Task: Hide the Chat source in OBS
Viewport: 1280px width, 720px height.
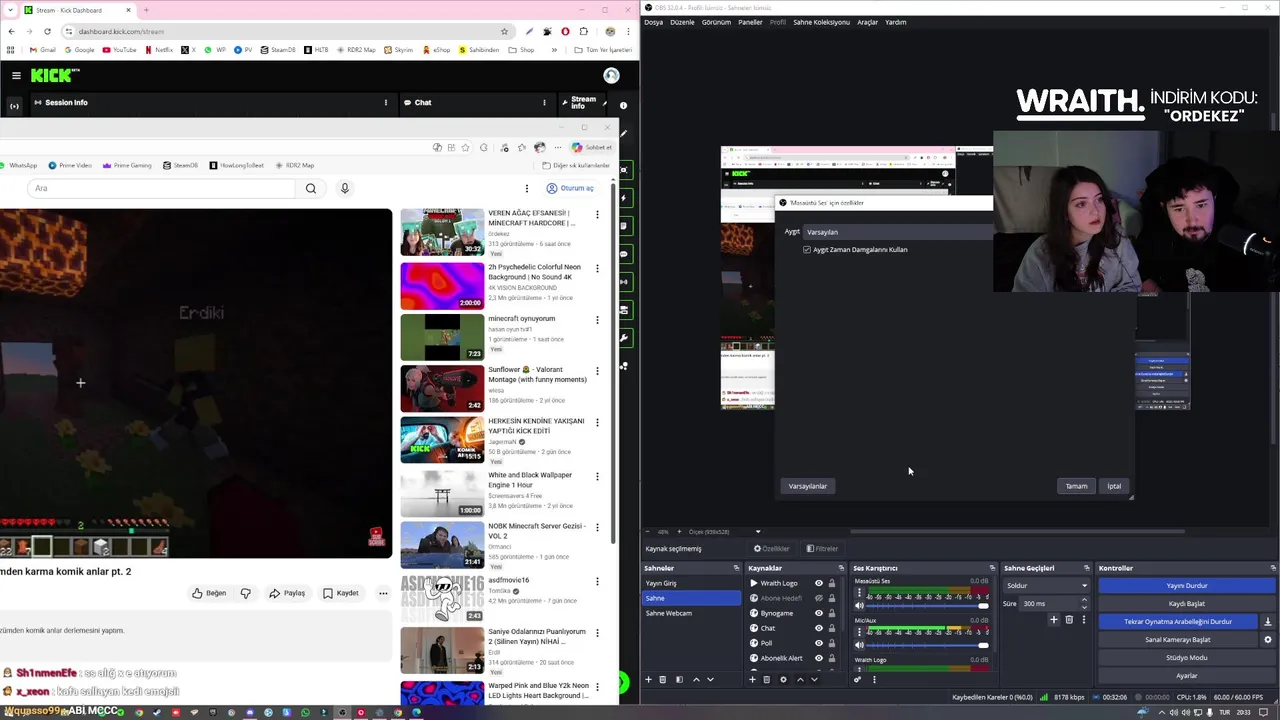Action: (x=818, y=628)
